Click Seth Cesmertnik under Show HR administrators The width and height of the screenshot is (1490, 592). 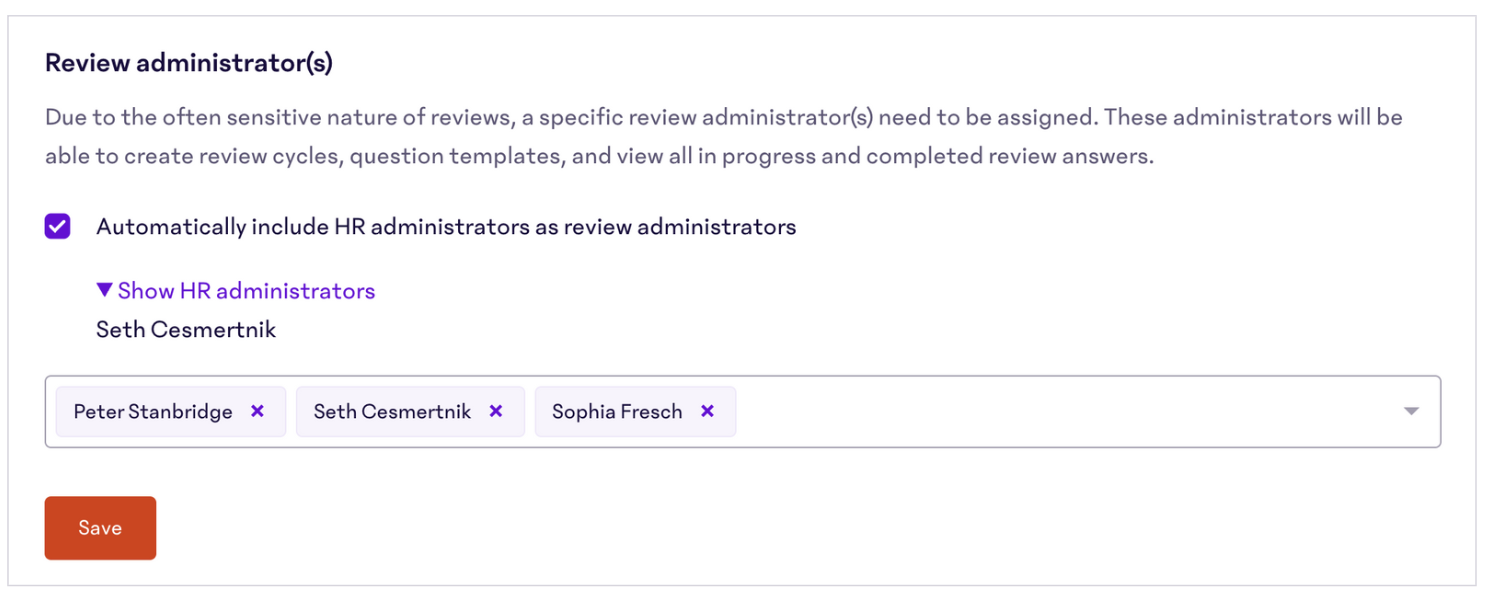[186, 329]
